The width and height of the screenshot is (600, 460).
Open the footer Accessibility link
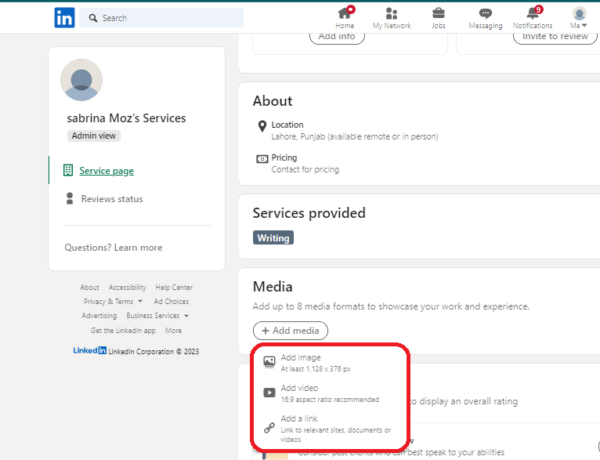(x=127, y=287)
